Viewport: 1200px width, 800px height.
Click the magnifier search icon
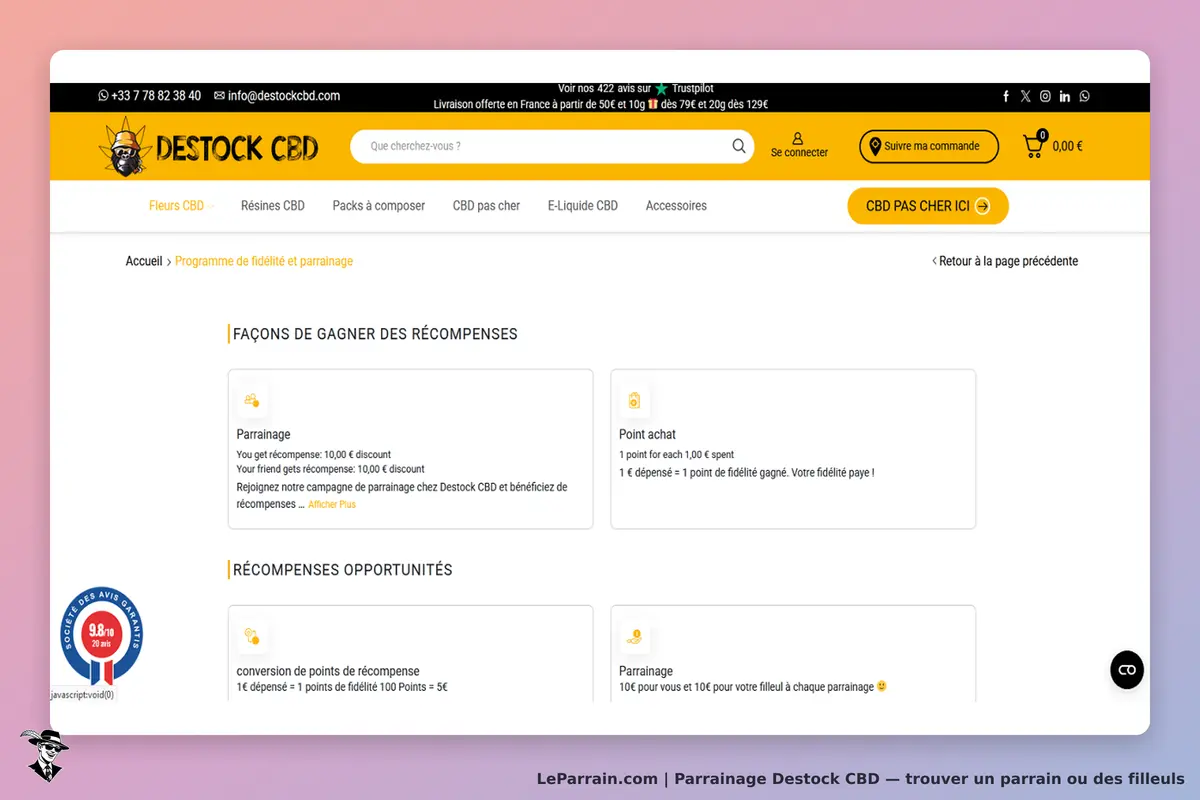[739, 146]
